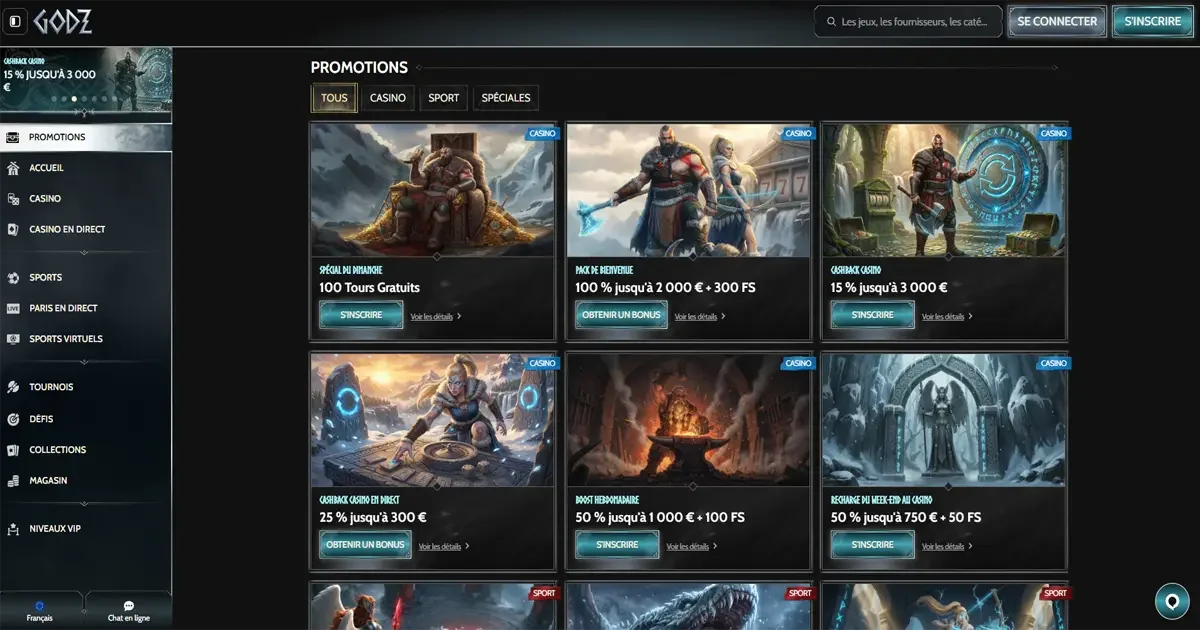Click the "50 % jusqu'à 750 € + 50 FS" title
The image size is (1200, 630).
click(x=906, y=517)
